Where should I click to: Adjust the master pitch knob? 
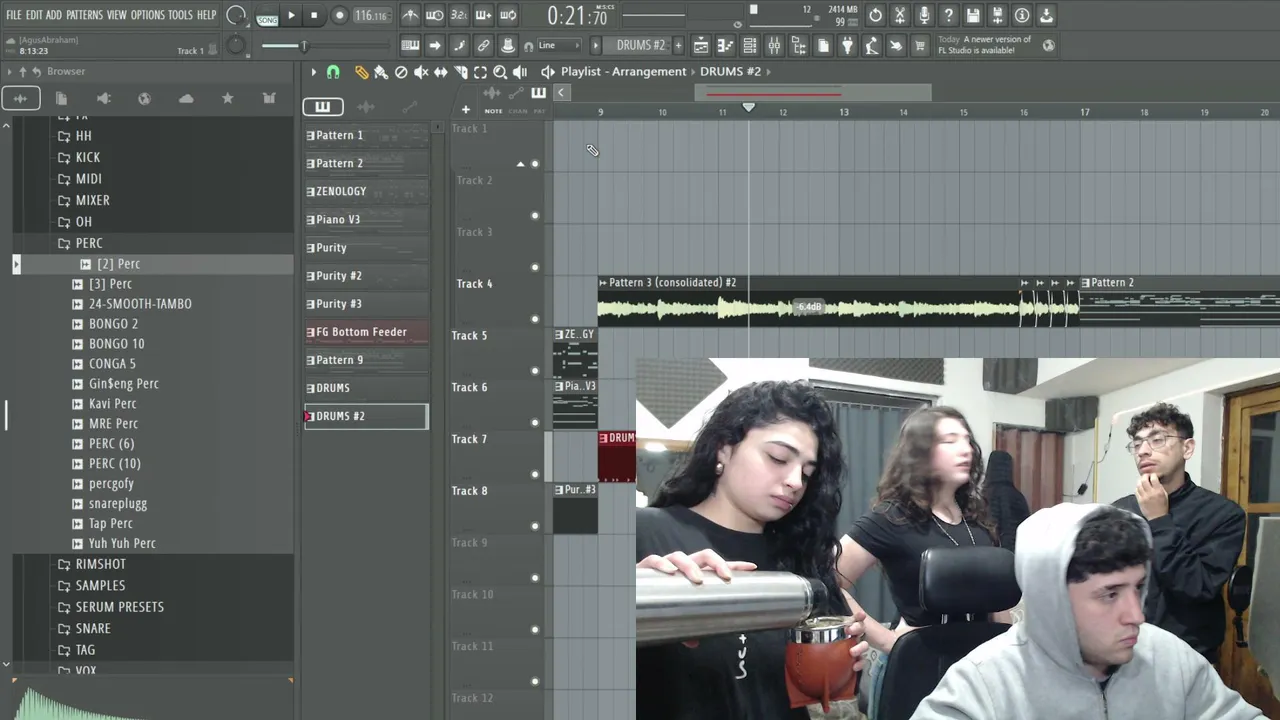(x=236, y=45)
